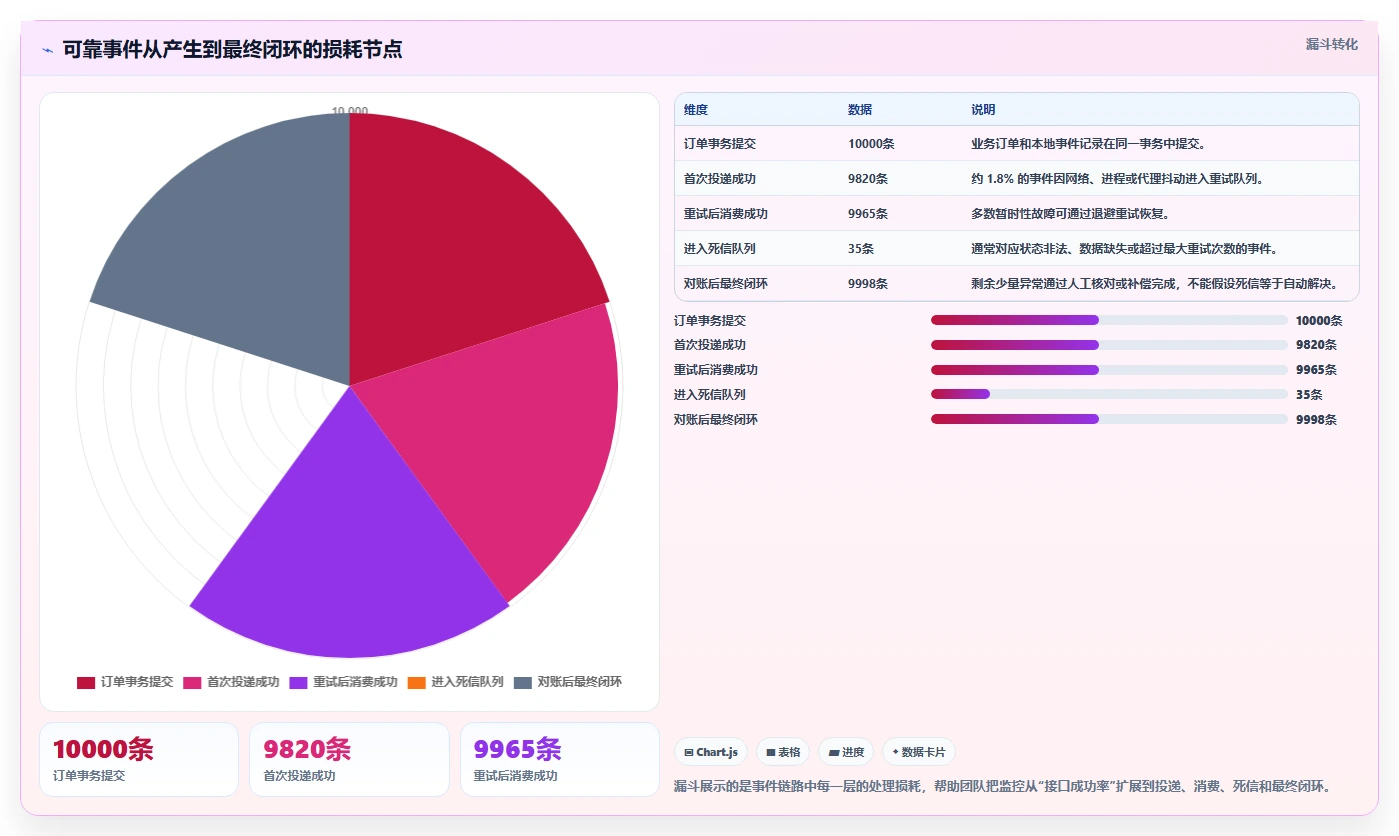Toggle the 重试后消费成功 legend item
This screenshot has width=1399, height=836.
pyautogui.click(x=344, y=682)
